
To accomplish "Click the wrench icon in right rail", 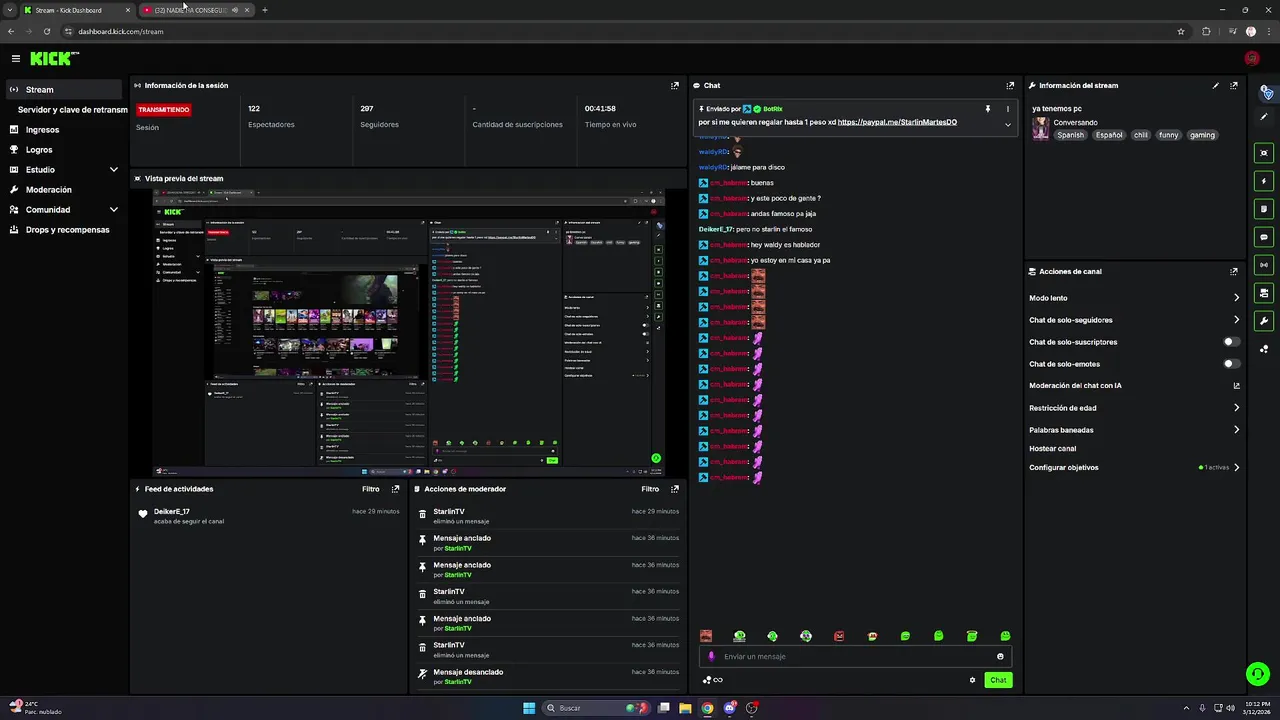I will coord(1265,321).
